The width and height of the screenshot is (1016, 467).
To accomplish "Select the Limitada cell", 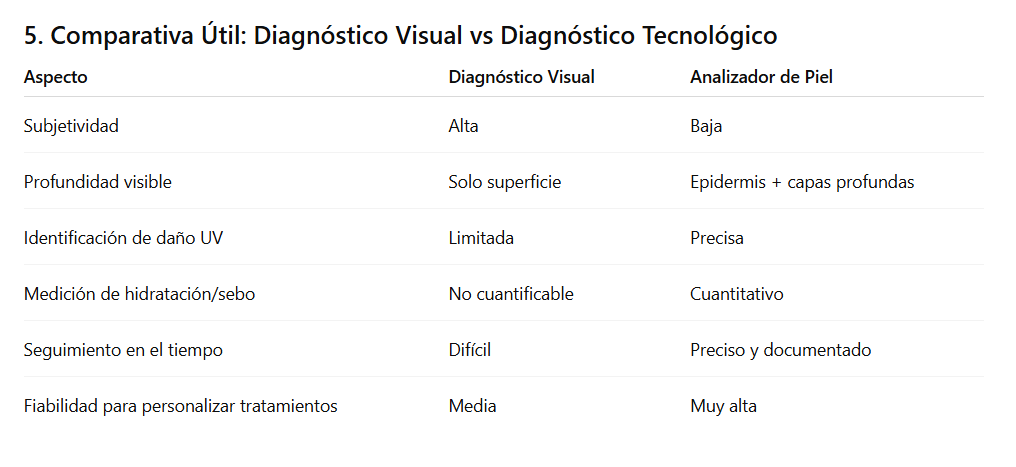I will pos(481,238).
